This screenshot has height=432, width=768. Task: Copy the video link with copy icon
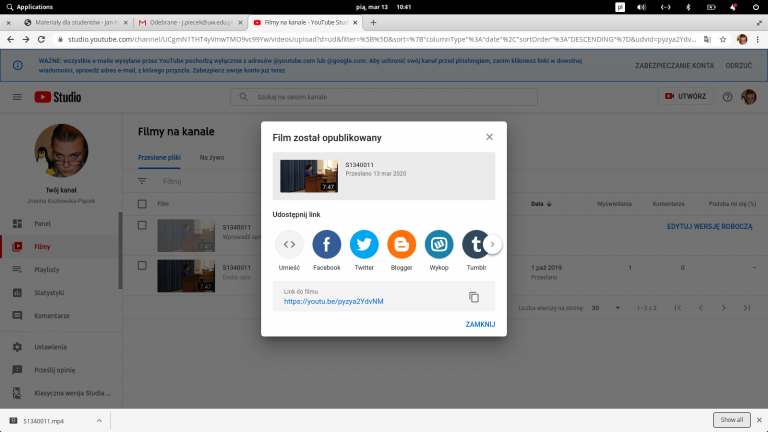474,297
